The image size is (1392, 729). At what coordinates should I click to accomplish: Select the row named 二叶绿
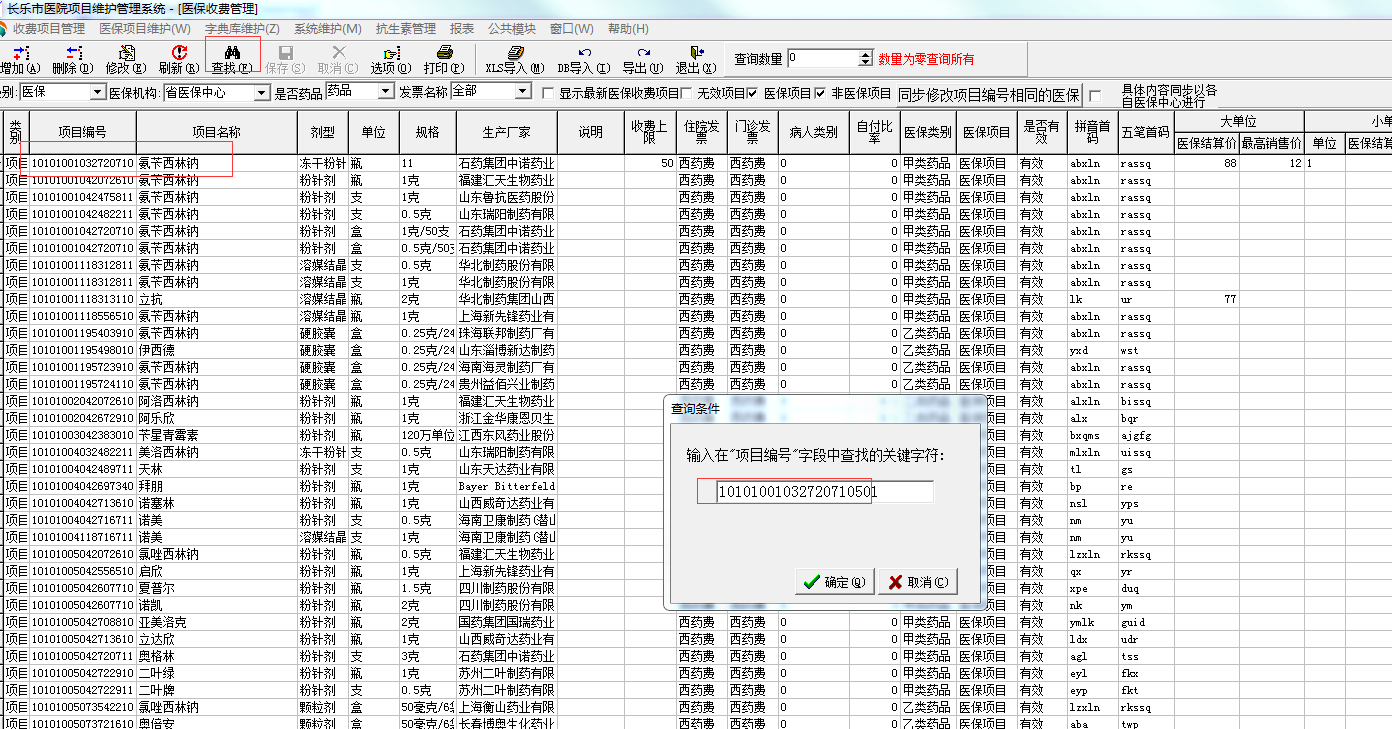click(x=156, y=673)
